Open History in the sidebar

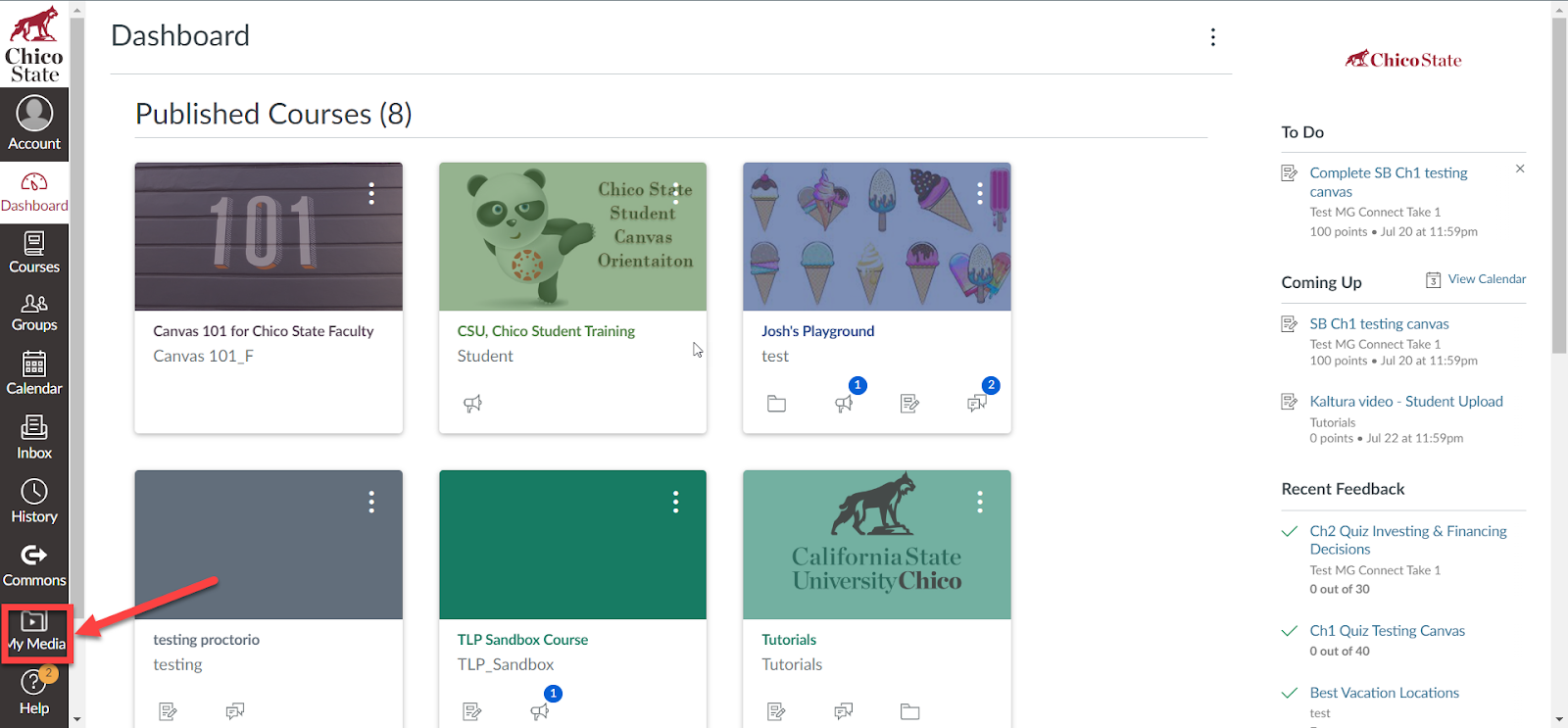[34, 502]
